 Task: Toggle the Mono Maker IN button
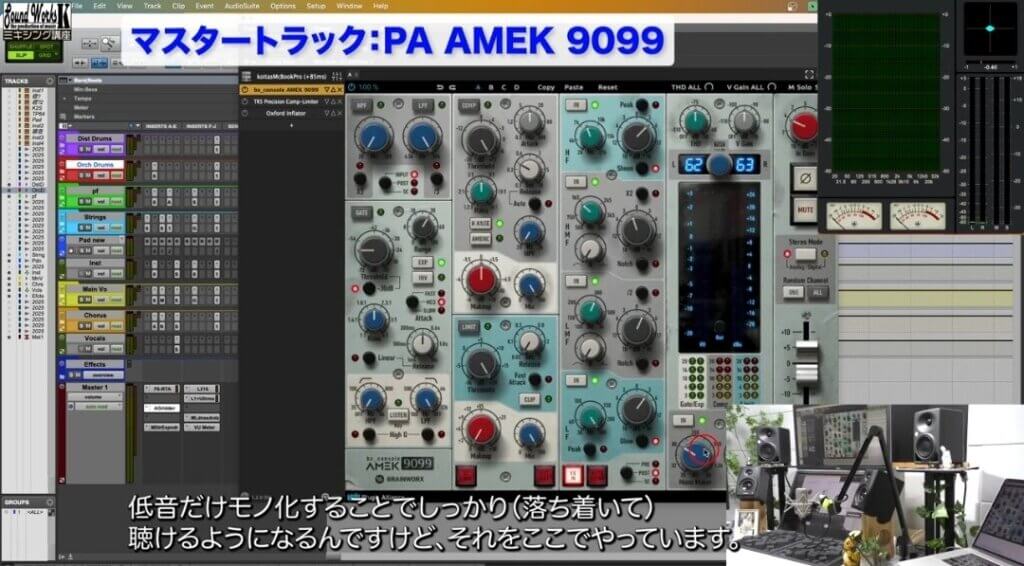[x=682, y=420]
